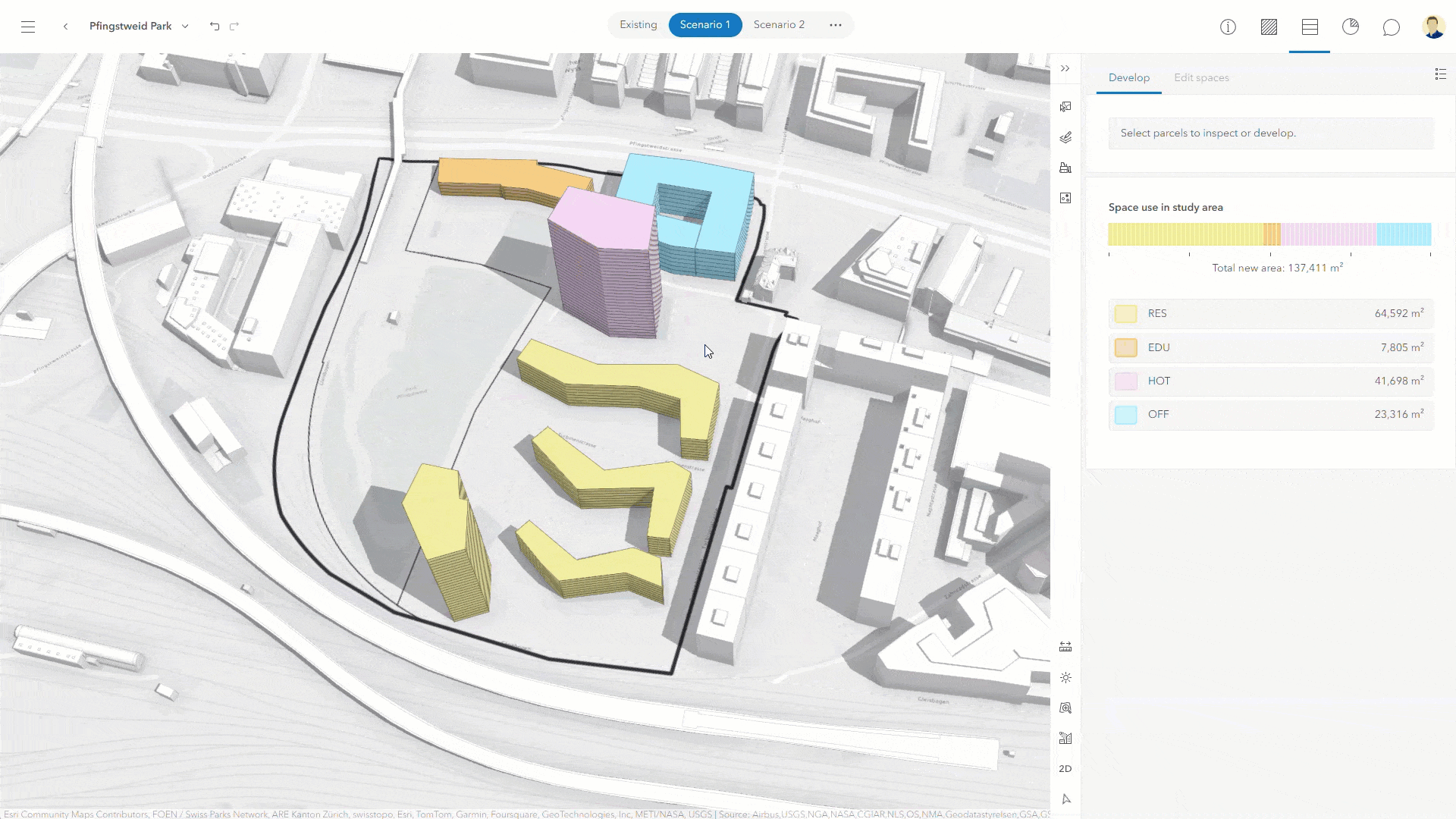Open the scenario overflow menu with three dots
This screenshot has width=1456, height=819.
point(835,24)
